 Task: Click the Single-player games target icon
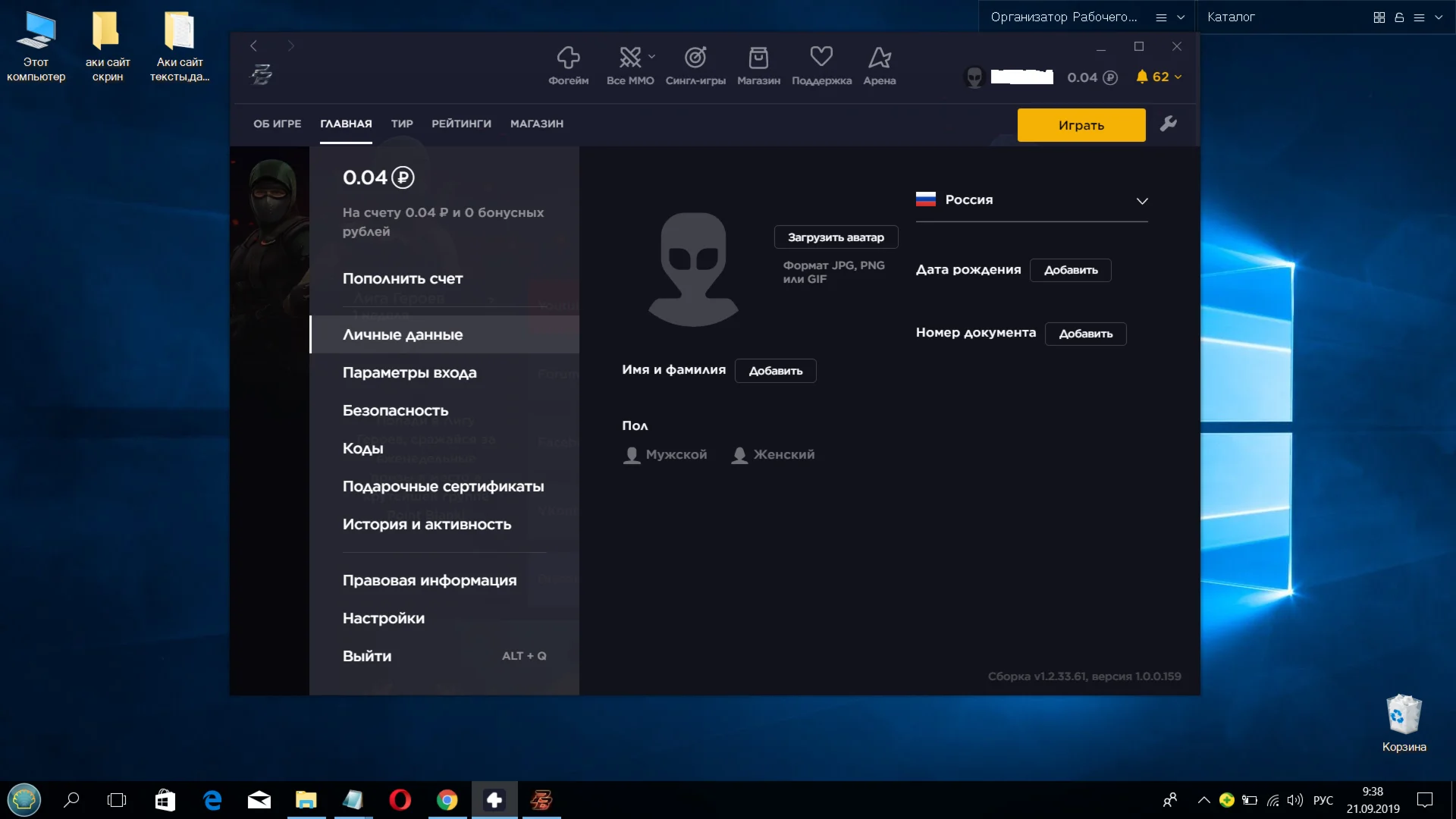(x=695, y=59)
